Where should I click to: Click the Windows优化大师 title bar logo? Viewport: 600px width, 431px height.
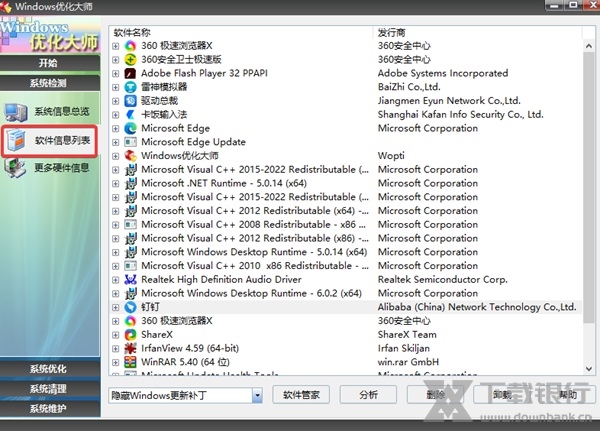coord(6,7)
